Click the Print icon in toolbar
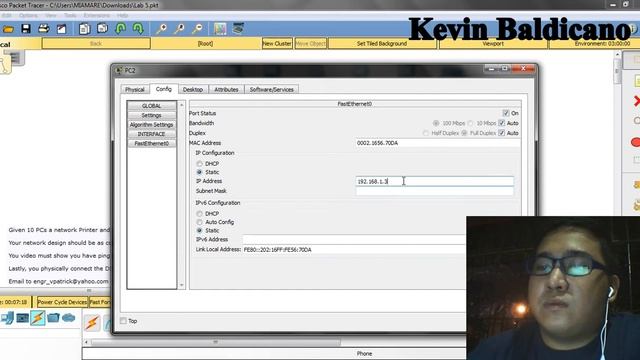The height and width of the screenshot is (360, 640). coord(44,29)
